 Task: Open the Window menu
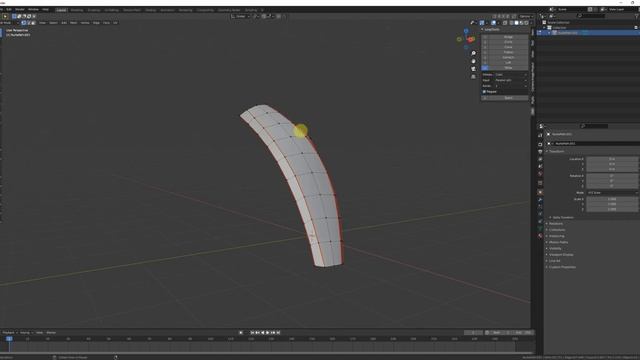pos(33,9)
